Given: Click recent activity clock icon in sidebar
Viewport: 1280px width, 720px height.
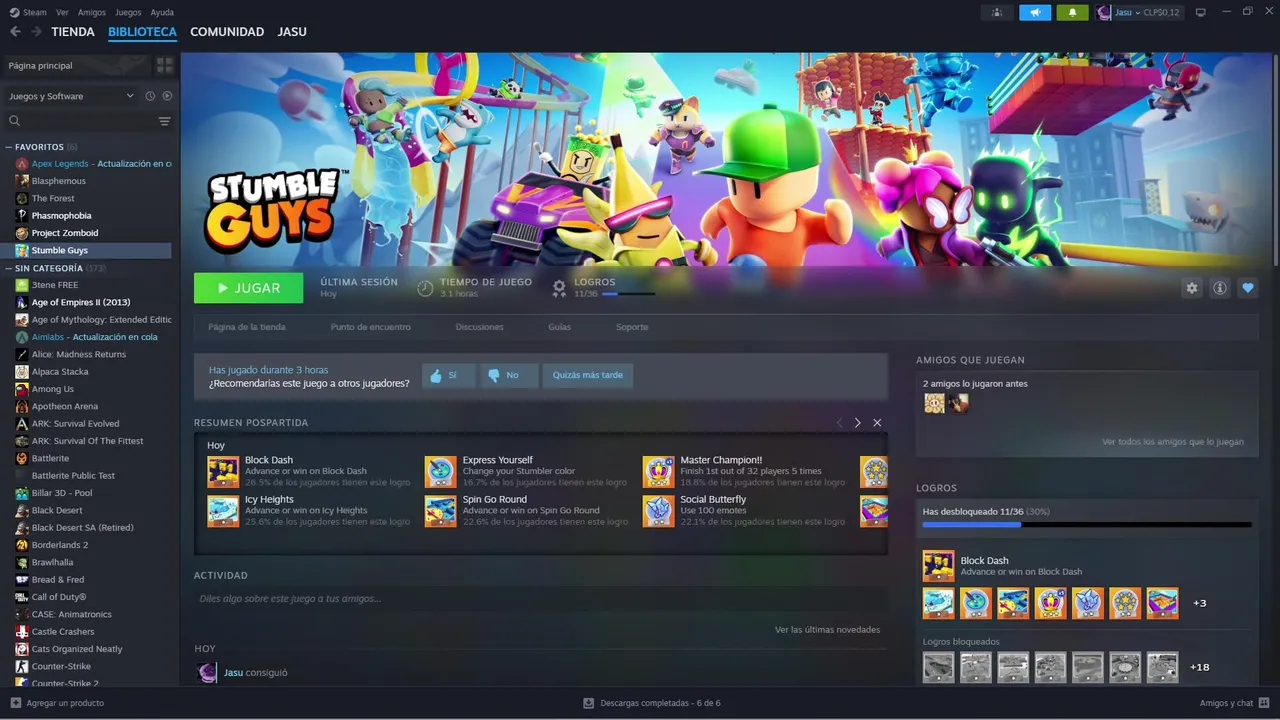Looking at the screenshot, I should pos(150,96).
